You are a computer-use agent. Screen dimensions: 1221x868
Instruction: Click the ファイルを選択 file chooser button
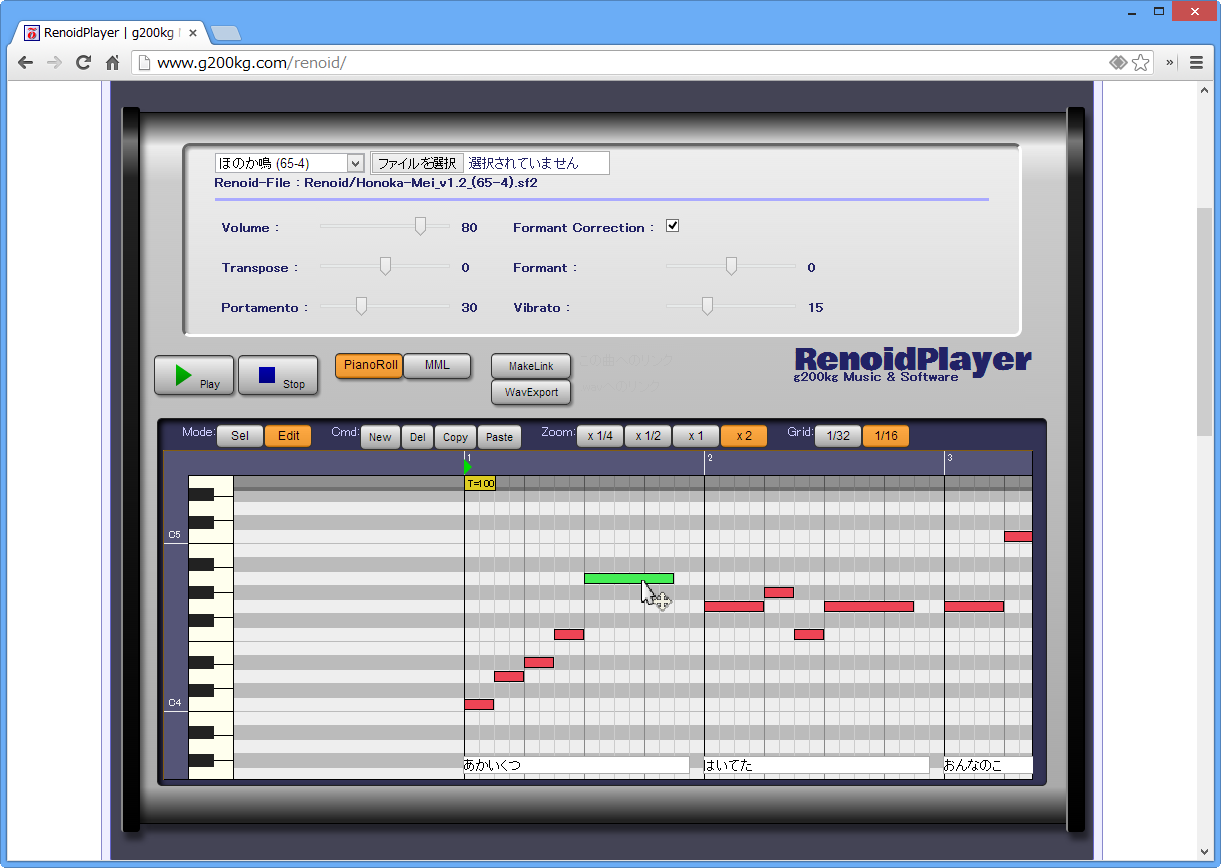point(417,163)
